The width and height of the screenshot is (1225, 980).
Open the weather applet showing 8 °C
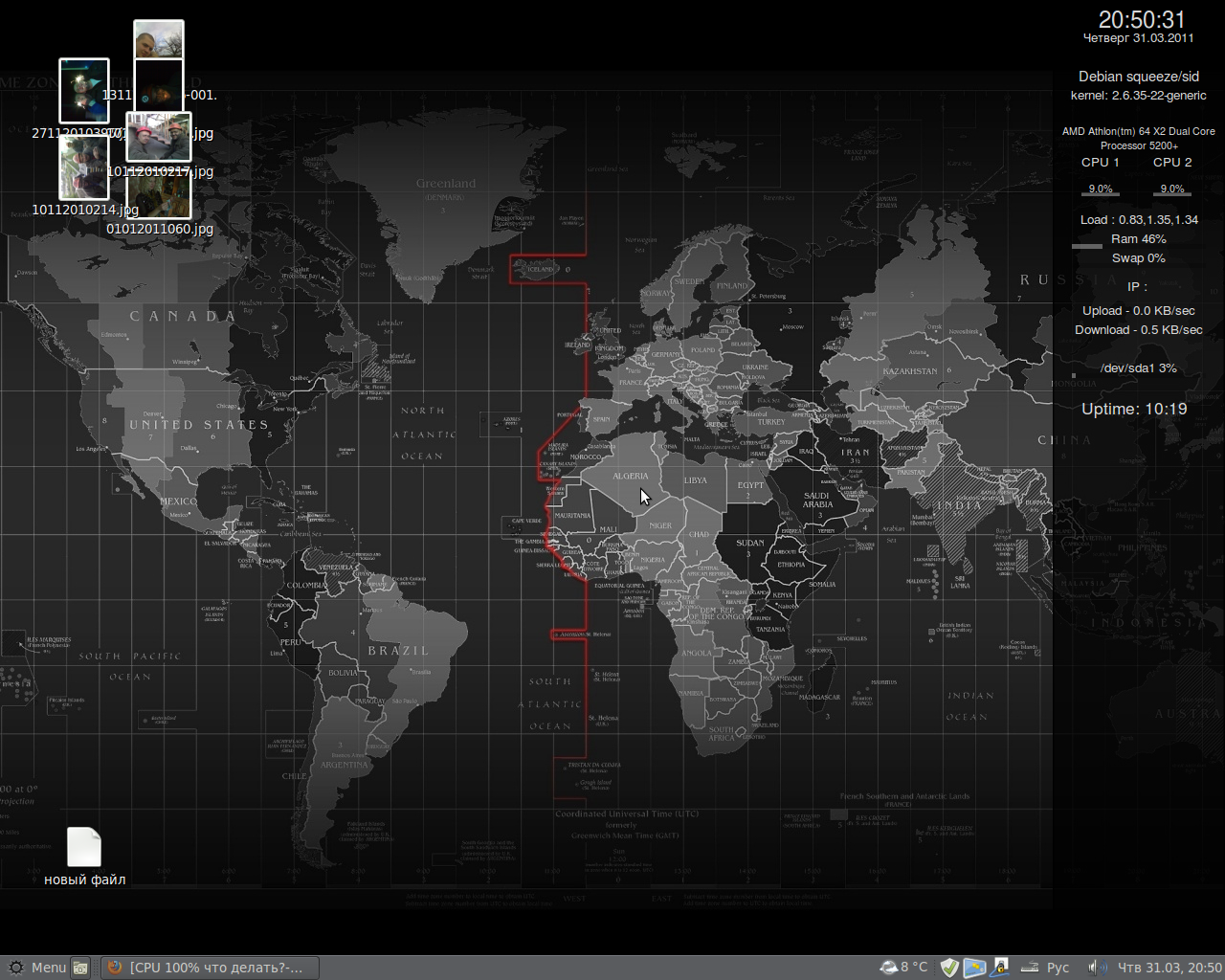click(904, 968)
